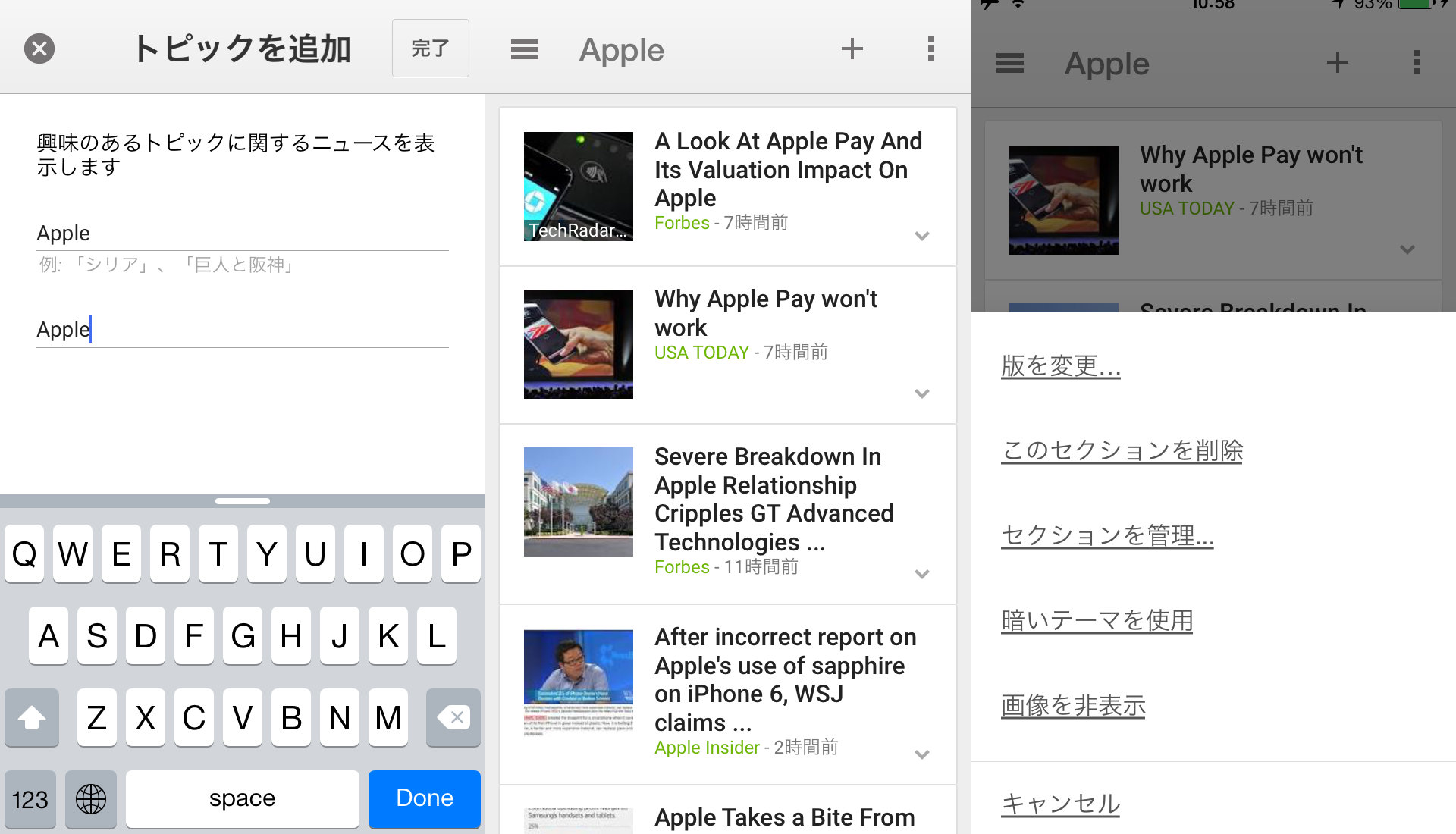
Task: Tap the space bar key
Action: (243, 799)
